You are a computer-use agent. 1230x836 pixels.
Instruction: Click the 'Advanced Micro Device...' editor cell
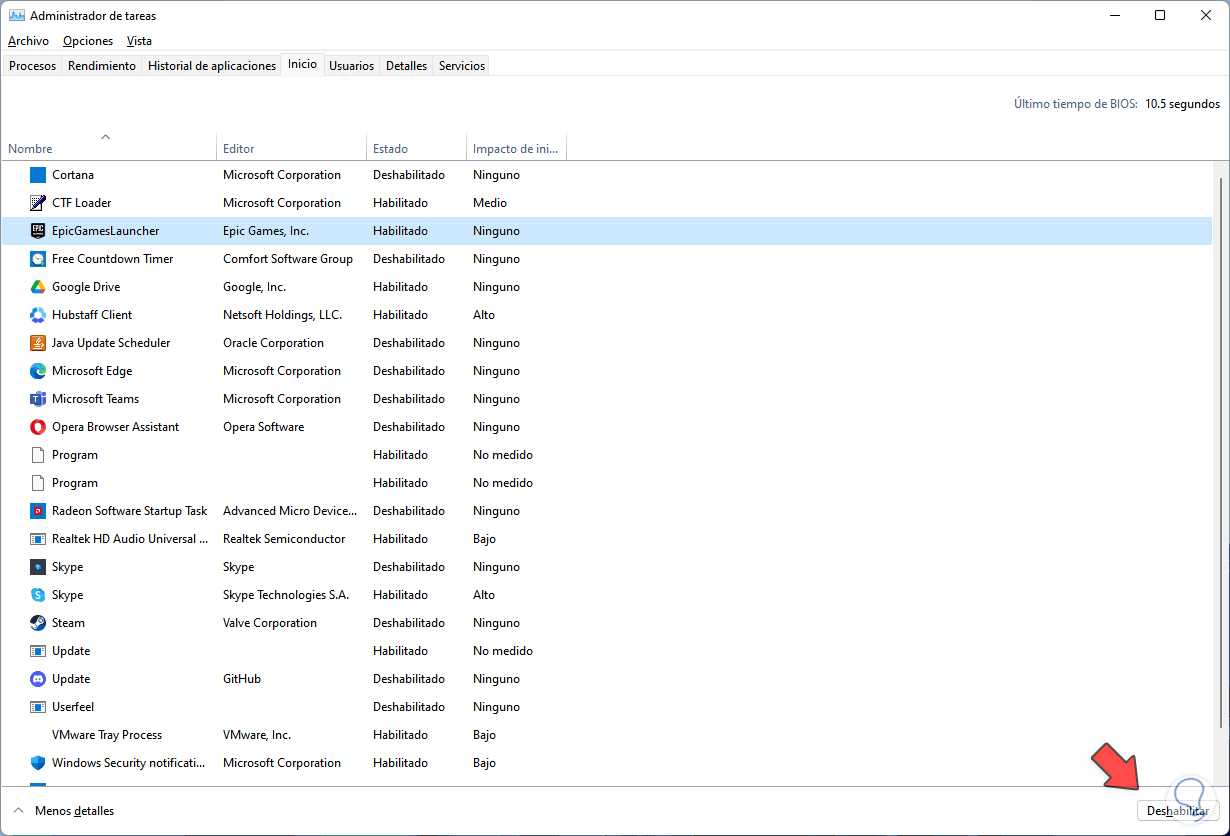pyautogui.click(x=290, y=511)
